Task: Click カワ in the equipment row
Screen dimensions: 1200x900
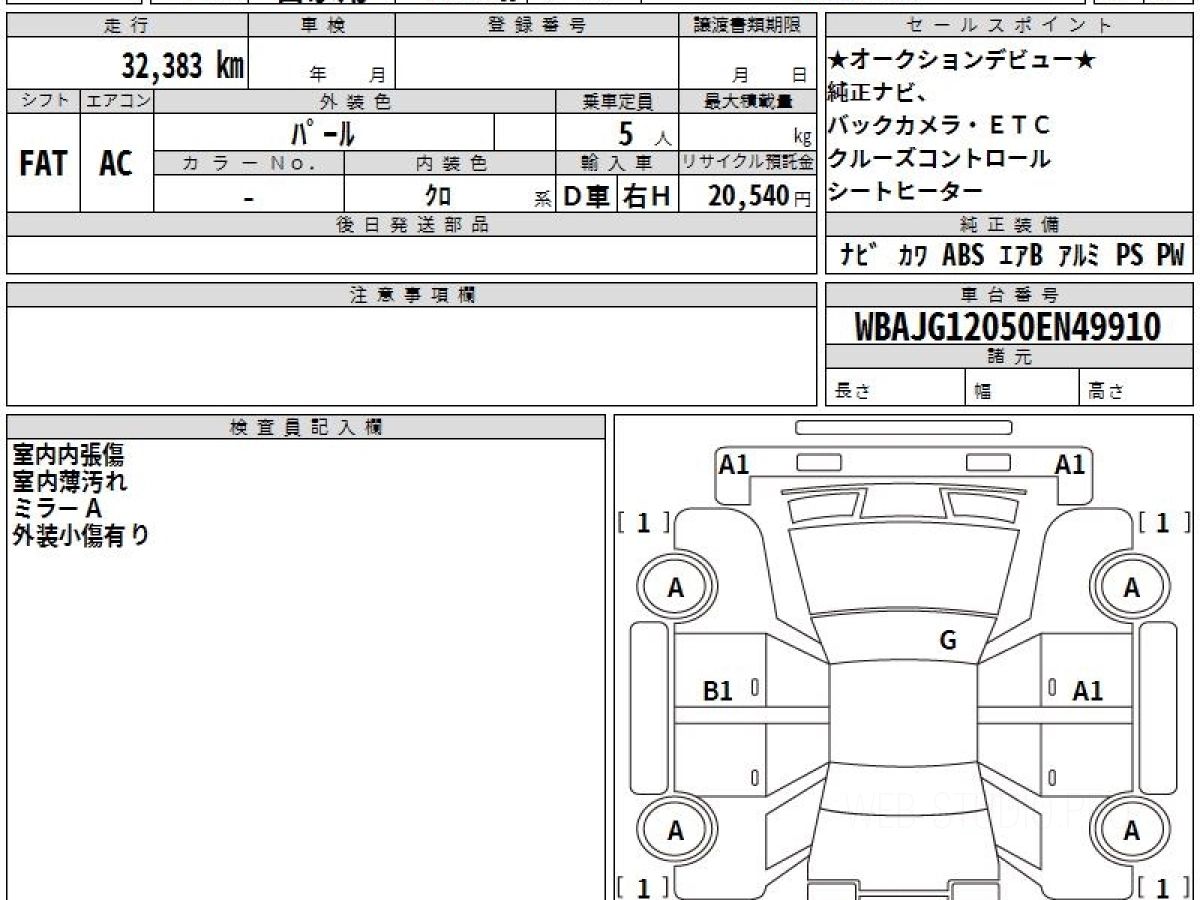Action: [912, 256]
